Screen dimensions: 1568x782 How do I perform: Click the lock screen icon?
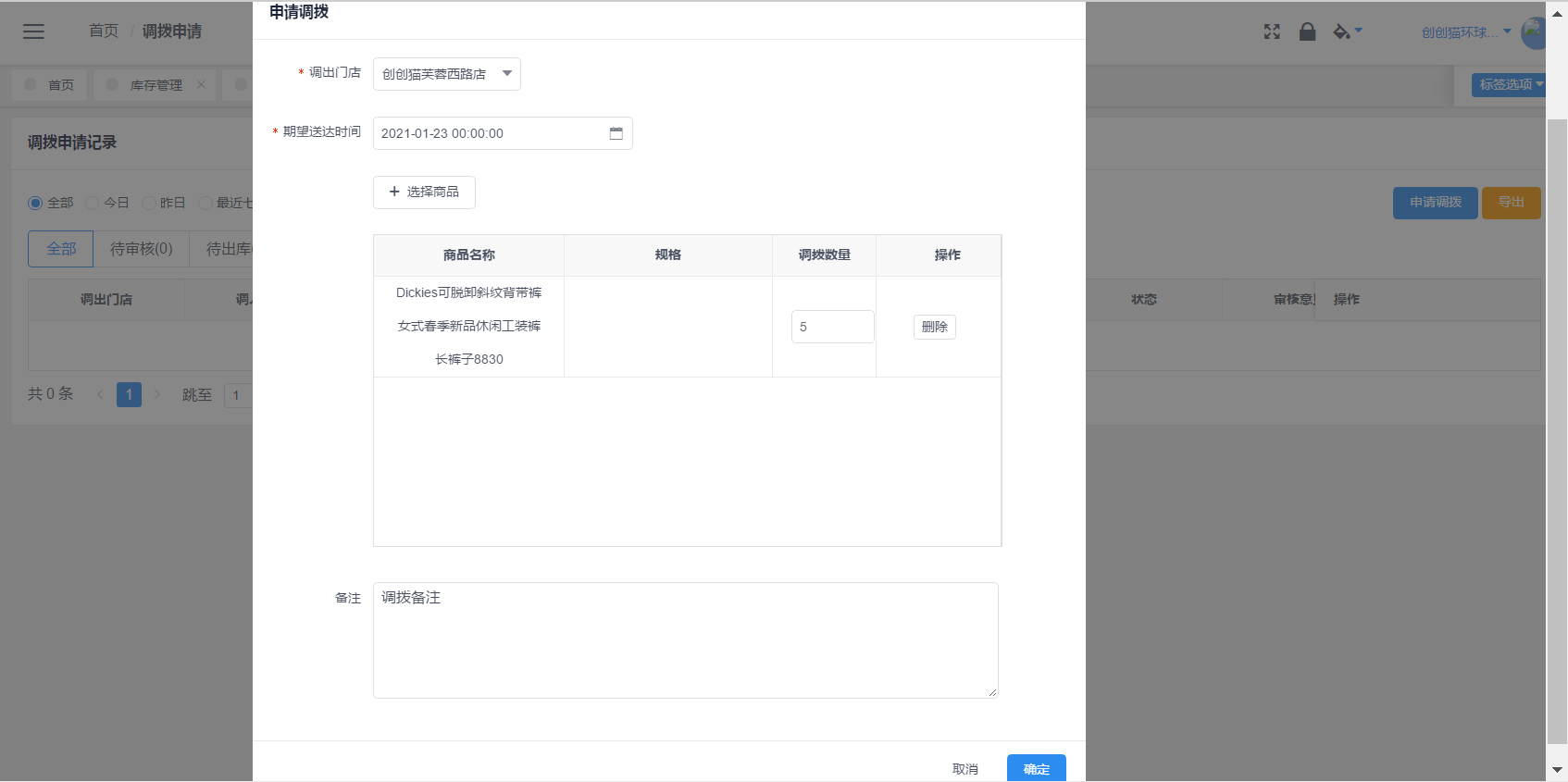[x=1307, y=31]
